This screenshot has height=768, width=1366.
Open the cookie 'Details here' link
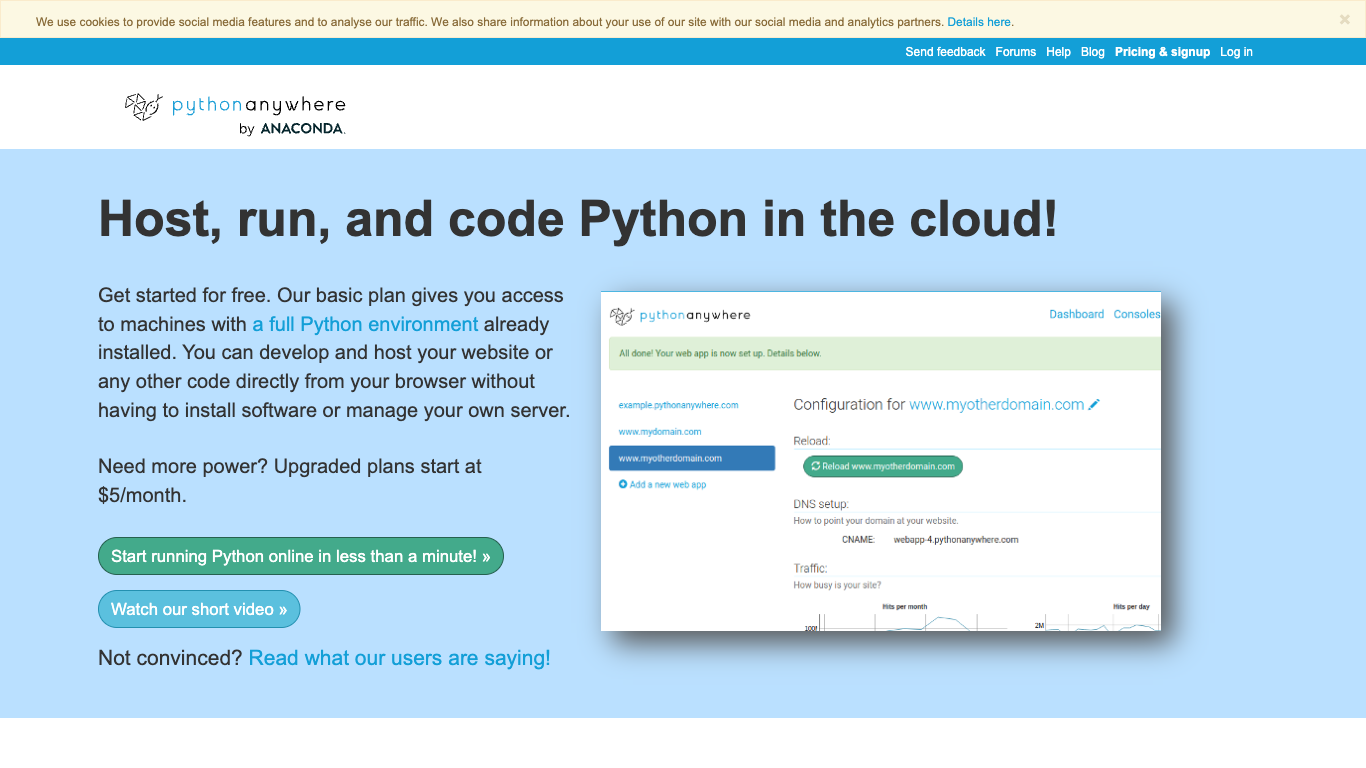coord(979,22)
